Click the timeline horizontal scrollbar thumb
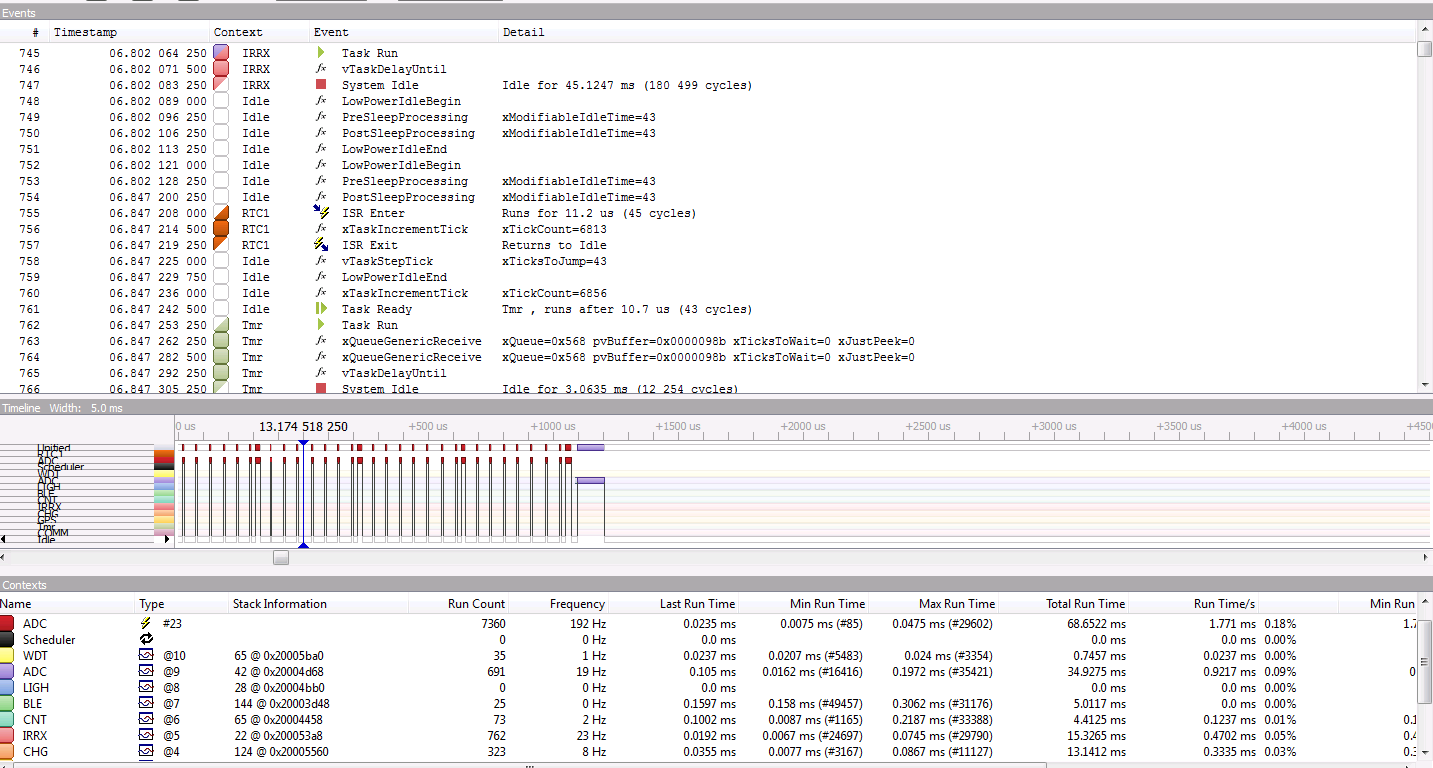The height and width of the screenshot is (768, 1433). click(281, 557)
